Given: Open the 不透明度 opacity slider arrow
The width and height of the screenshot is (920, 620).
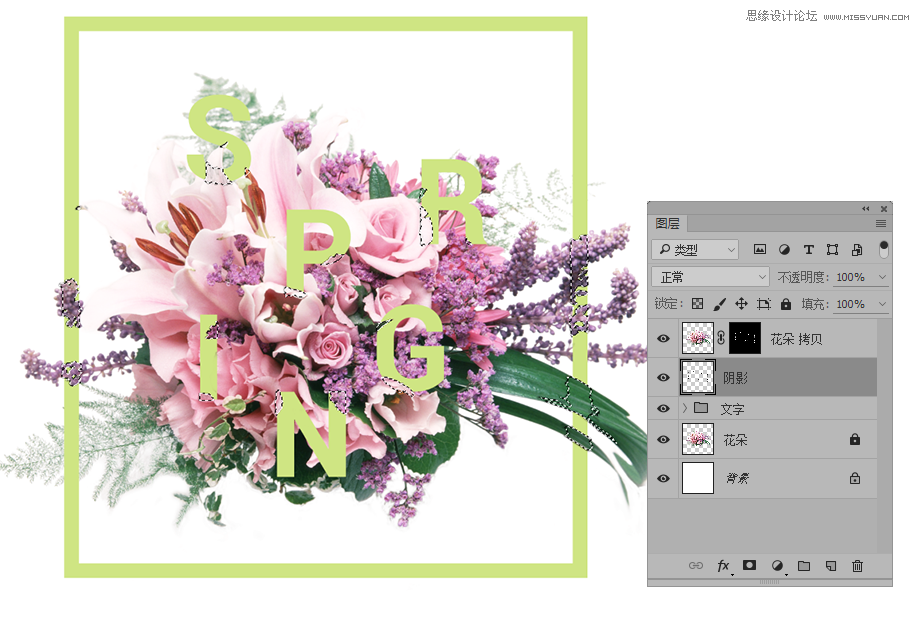Looking at the screenshot, I should coord(882,276).
